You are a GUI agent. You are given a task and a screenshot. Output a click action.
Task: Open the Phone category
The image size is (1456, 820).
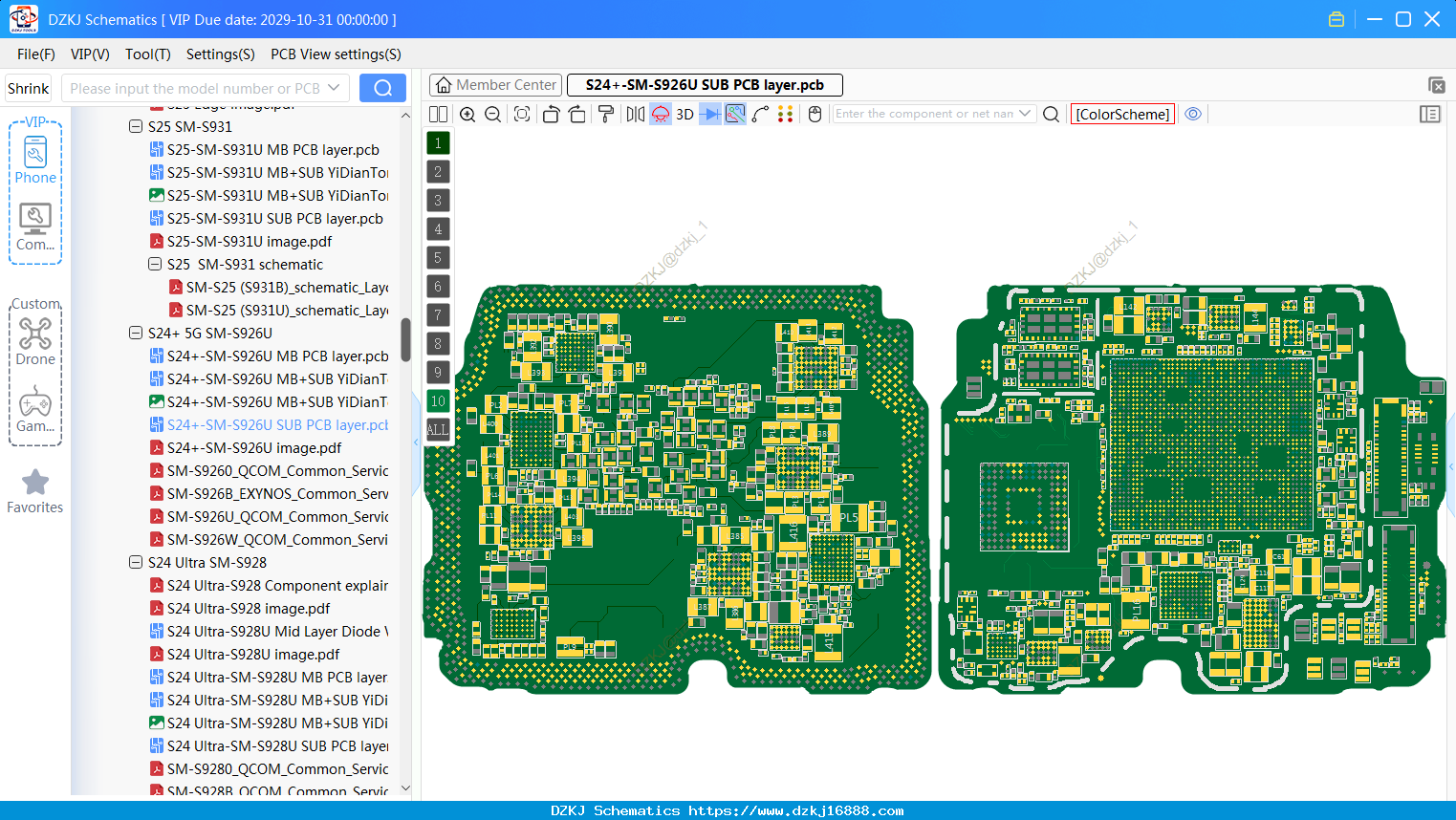tap(35, 160)
